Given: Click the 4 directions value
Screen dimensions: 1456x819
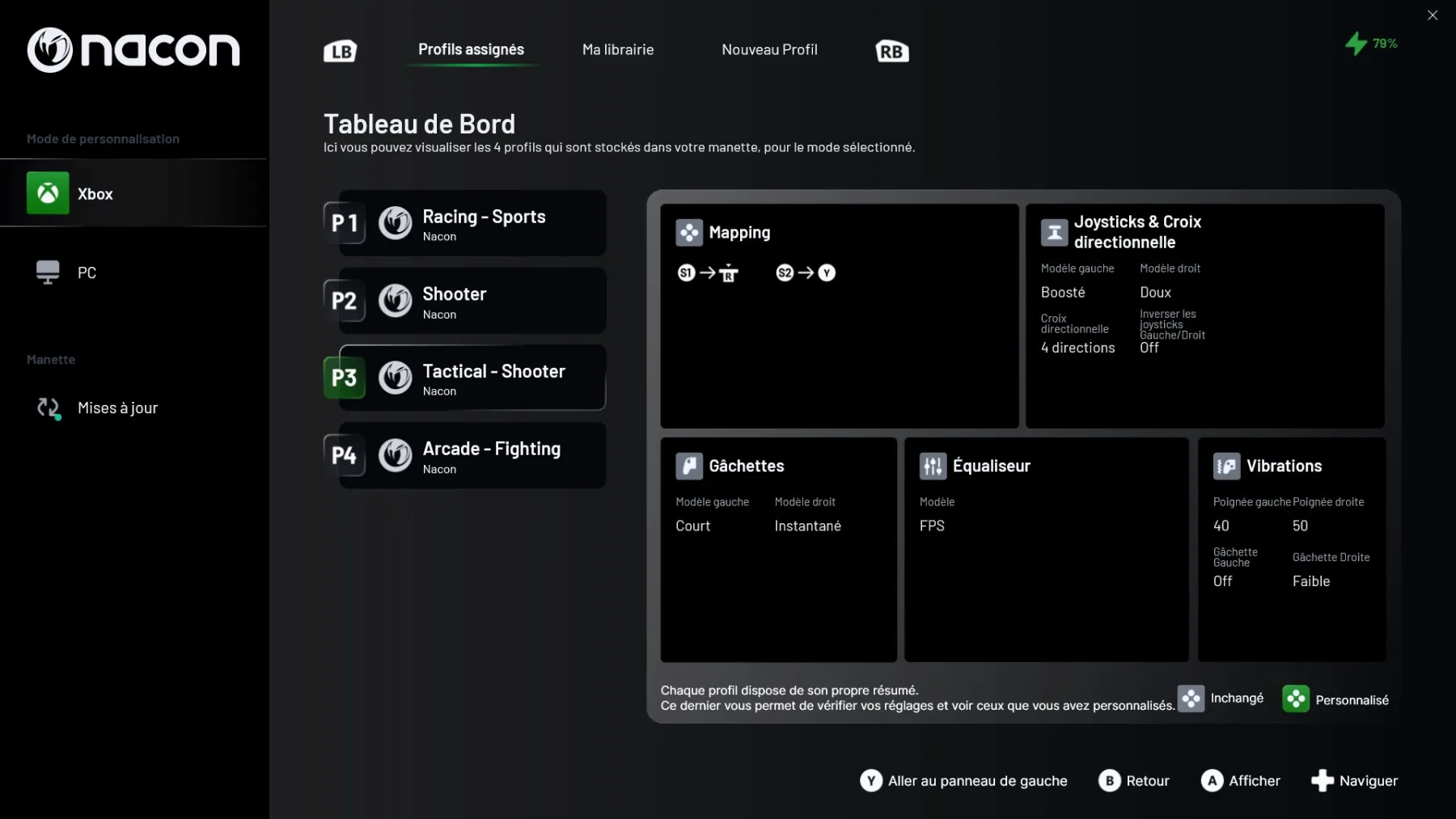Looking at the screenshot, I should [1077, 348].
